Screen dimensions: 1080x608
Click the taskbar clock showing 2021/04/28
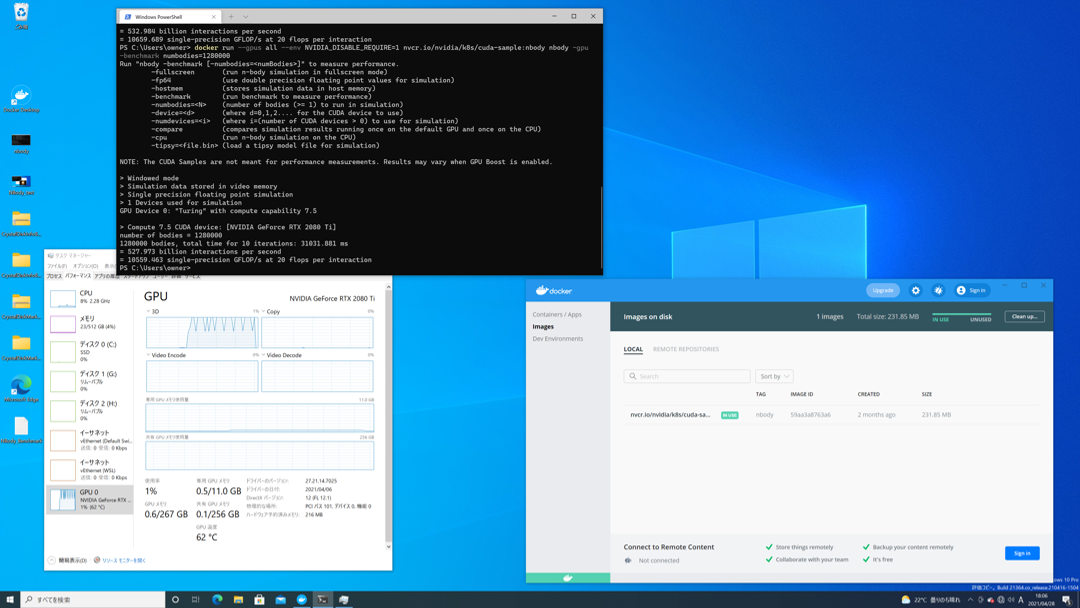(1041, 600)
